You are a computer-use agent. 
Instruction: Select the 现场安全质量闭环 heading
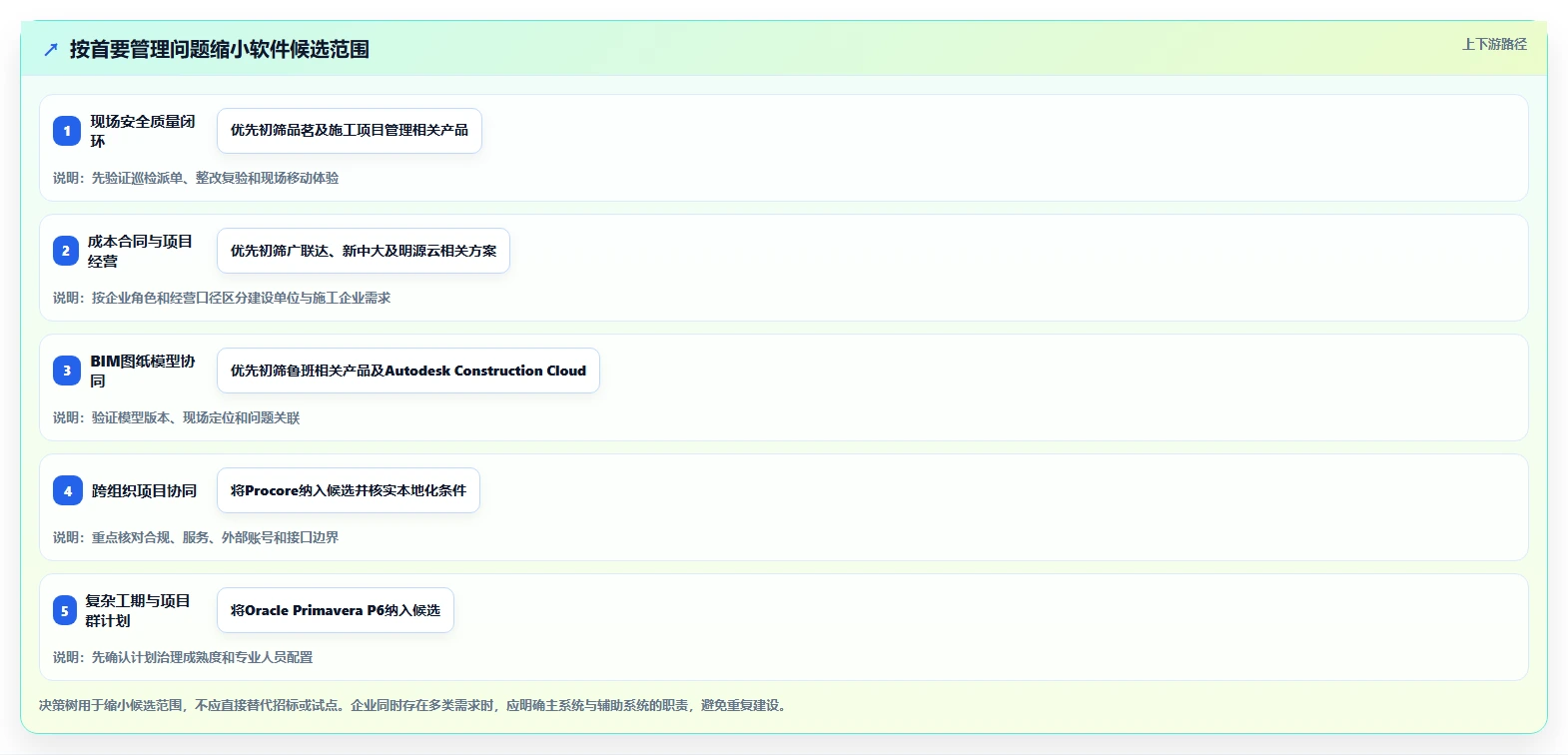[143, 131]
